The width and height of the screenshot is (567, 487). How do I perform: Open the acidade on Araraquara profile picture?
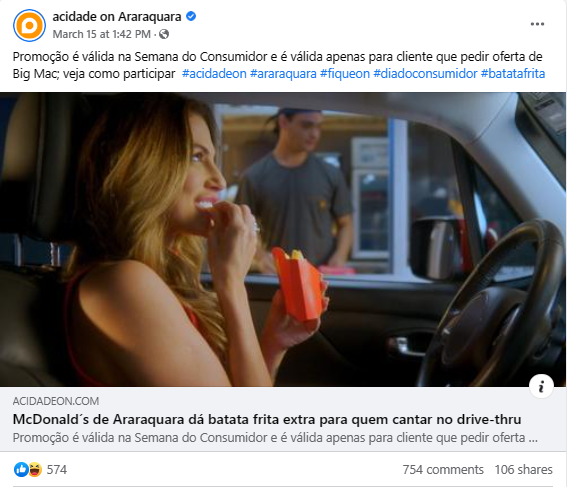[29, 25]
